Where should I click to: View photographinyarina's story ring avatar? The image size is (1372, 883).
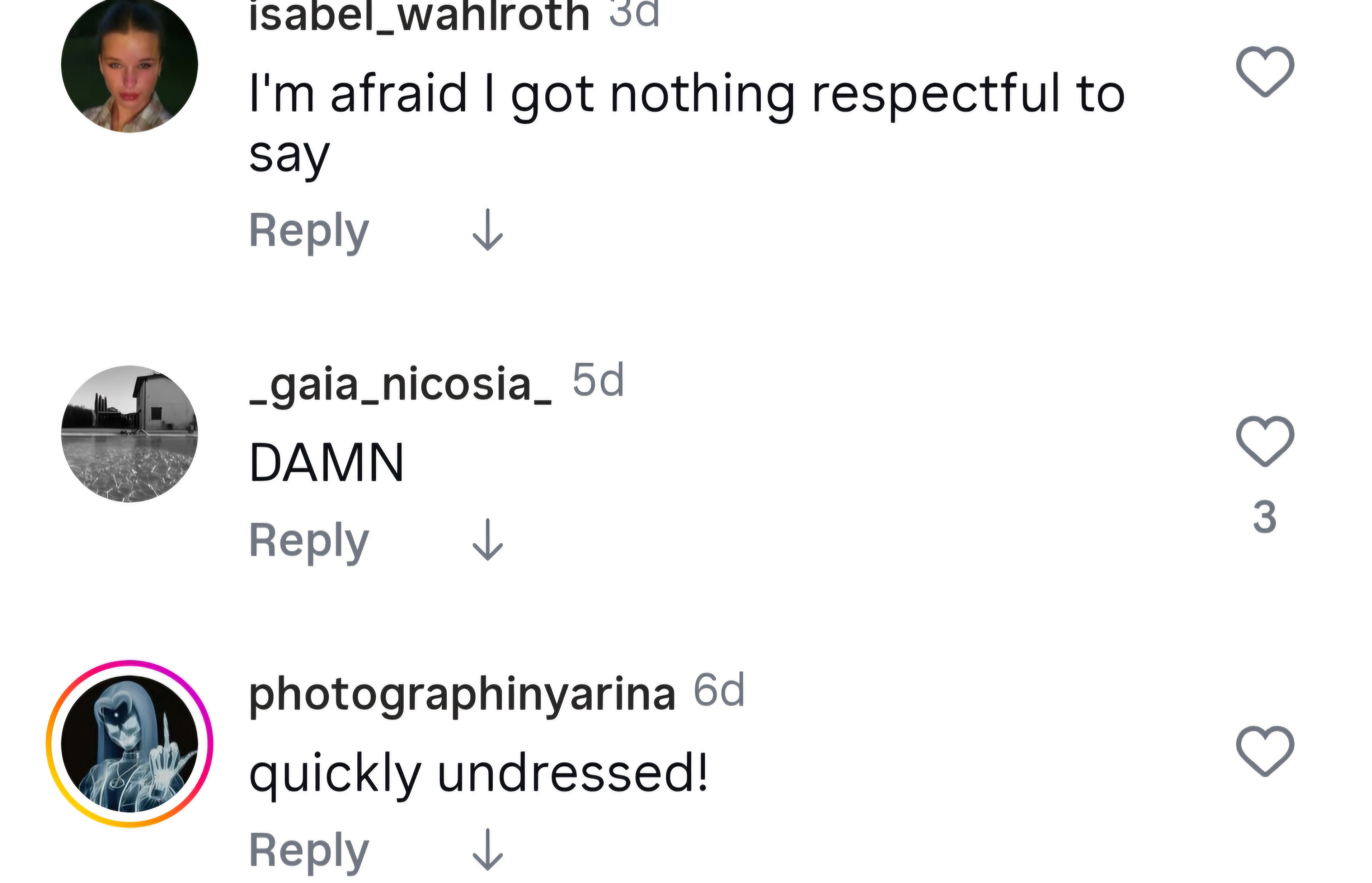130,744
